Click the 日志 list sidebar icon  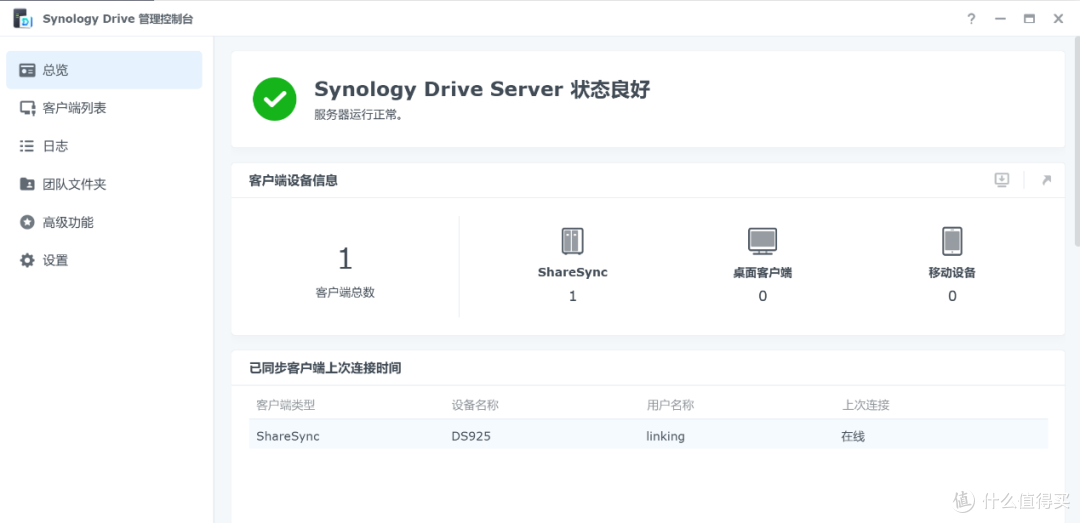27,146
